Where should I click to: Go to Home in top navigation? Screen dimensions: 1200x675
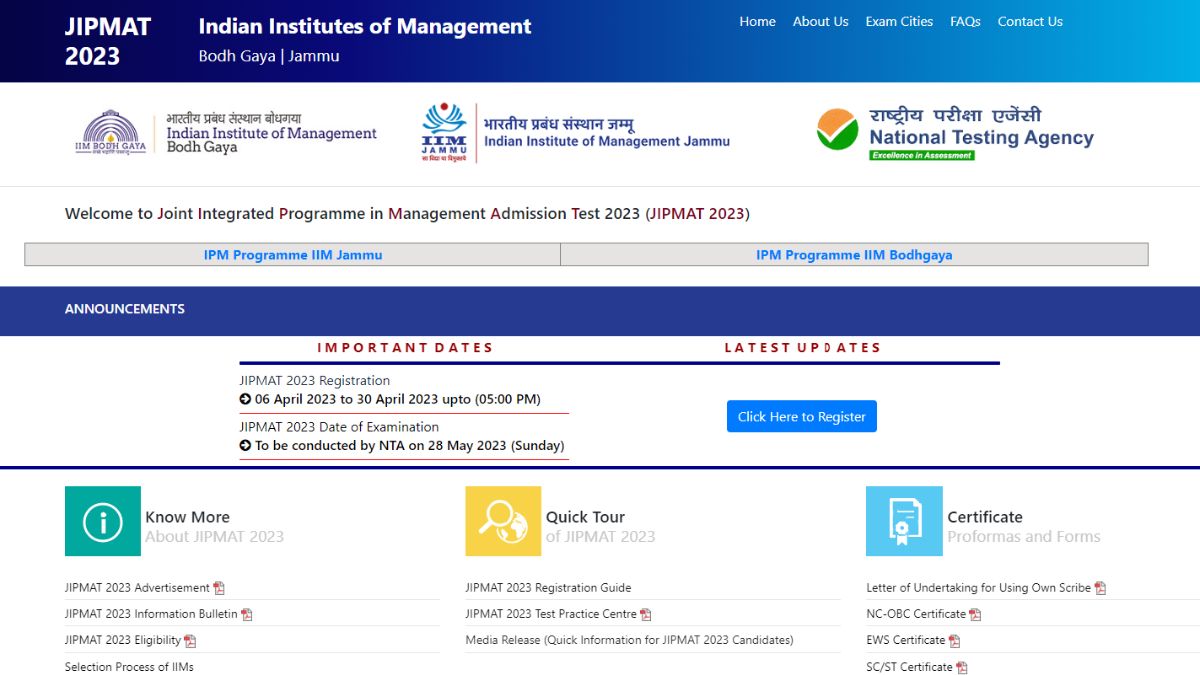(757, 21)
